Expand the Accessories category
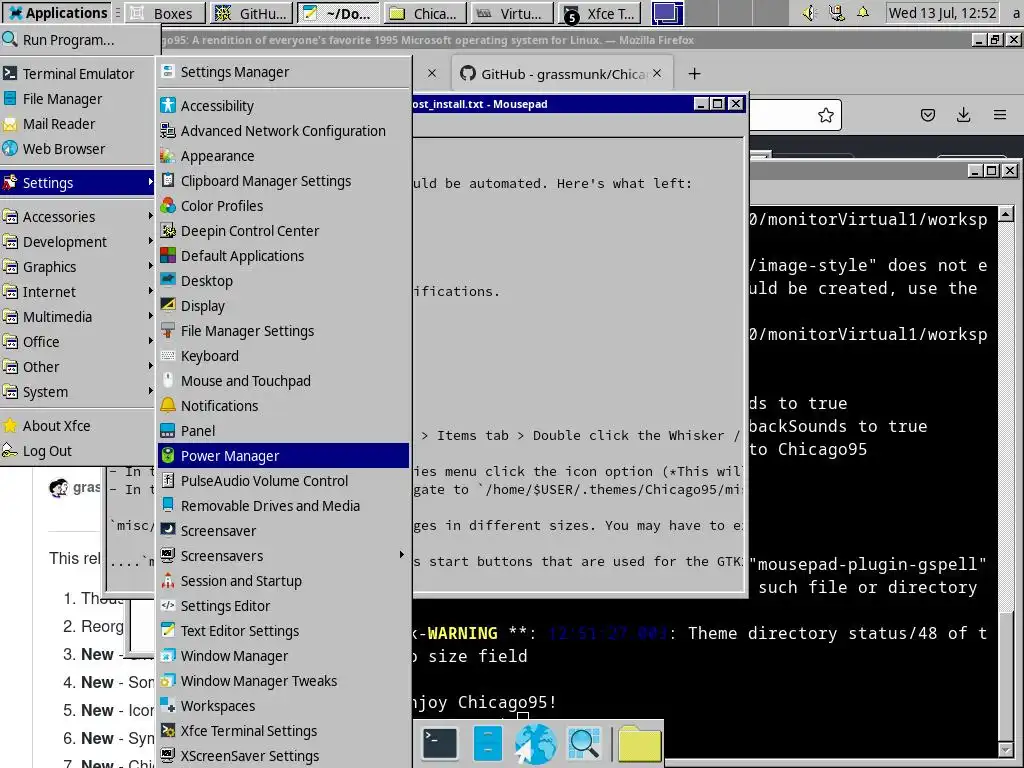Viewport: 1024px width, 768px height. 78,217
